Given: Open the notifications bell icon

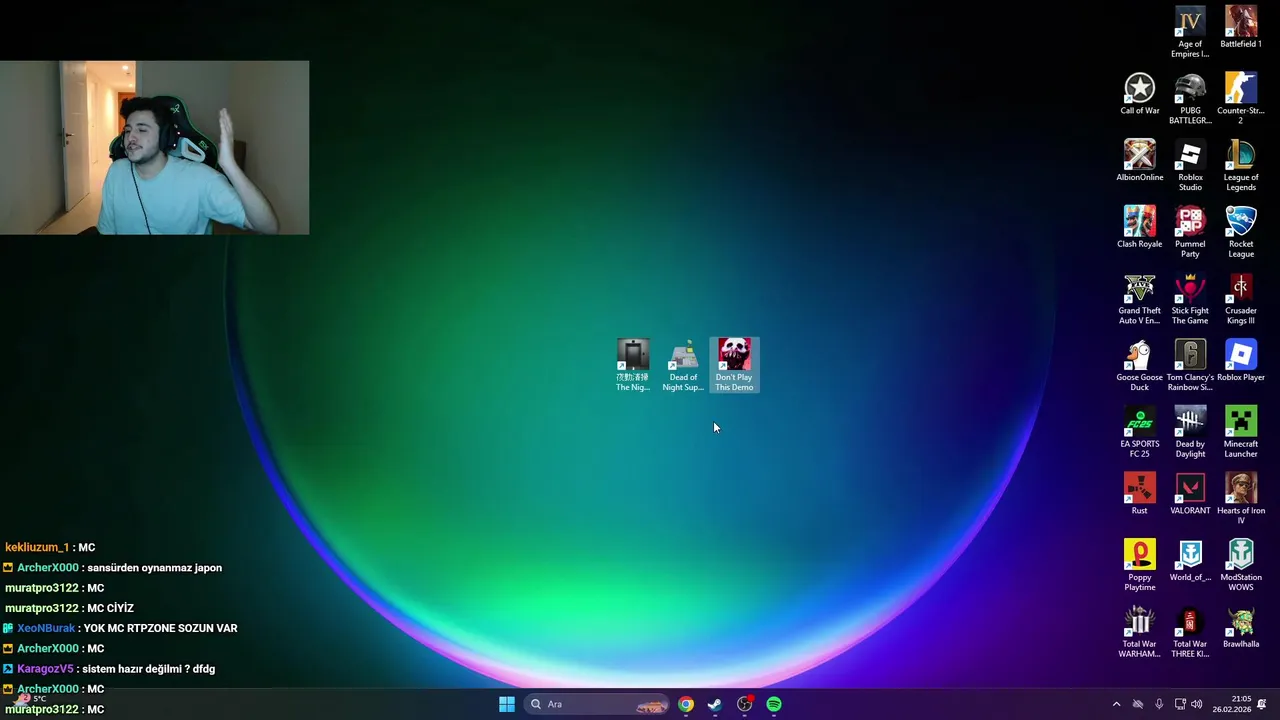Looking at the screenshot, I should [x=1262, y=704].
